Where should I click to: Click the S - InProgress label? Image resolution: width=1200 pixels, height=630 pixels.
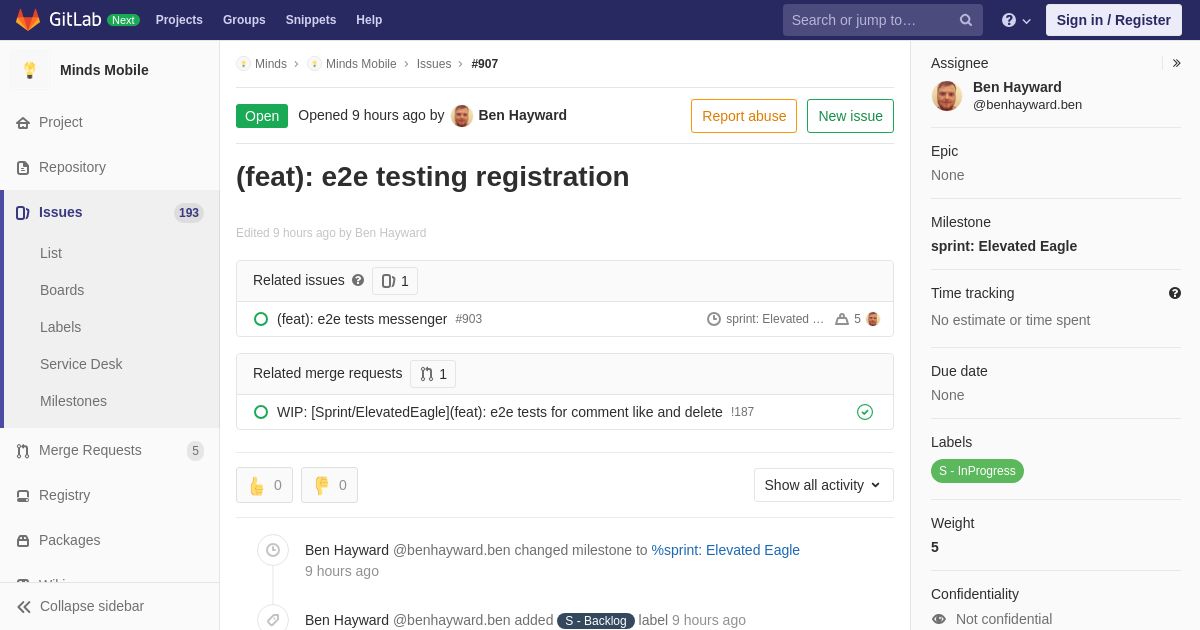pos(977,471)
